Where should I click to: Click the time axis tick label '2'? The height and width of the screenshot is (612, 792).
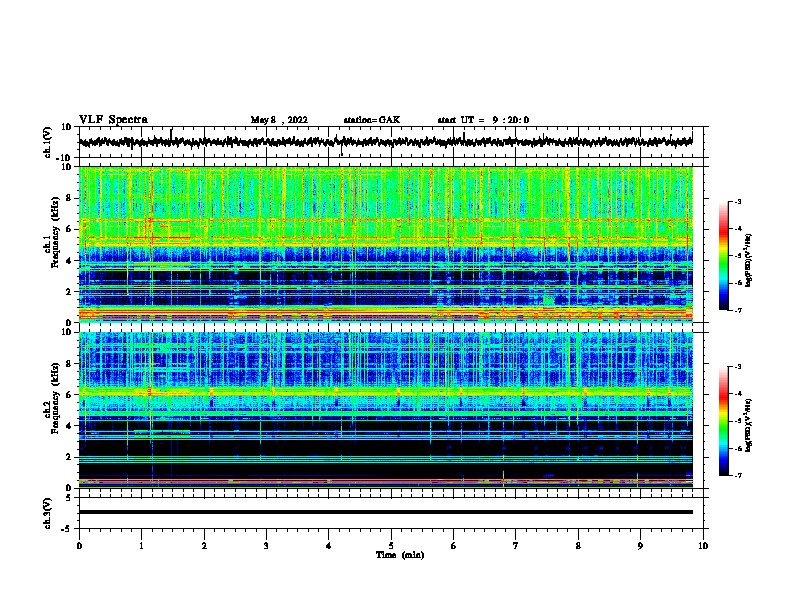point(204,546)
